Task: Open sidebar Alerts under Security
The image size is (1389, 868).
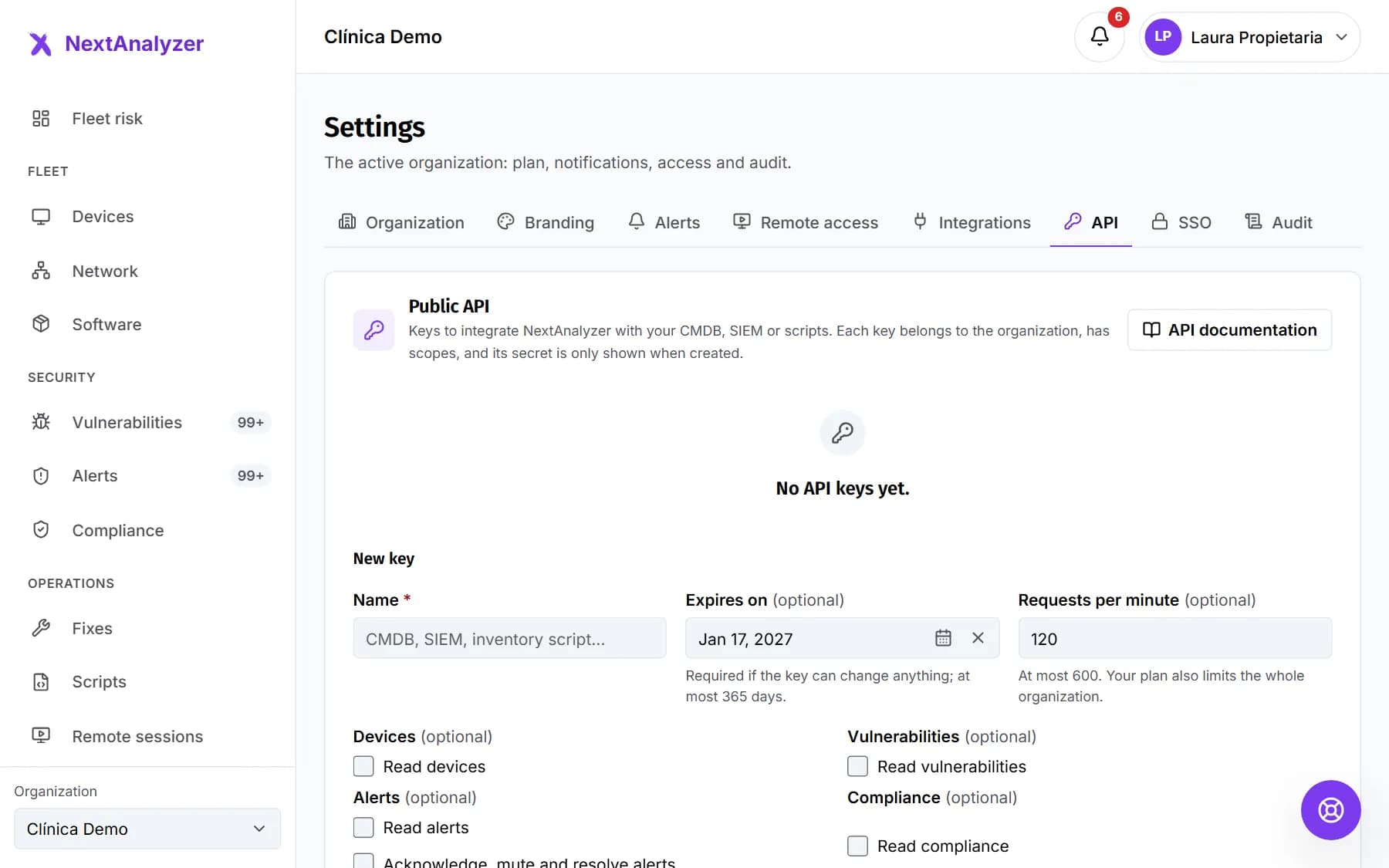Action: click(x=147, y=476)
